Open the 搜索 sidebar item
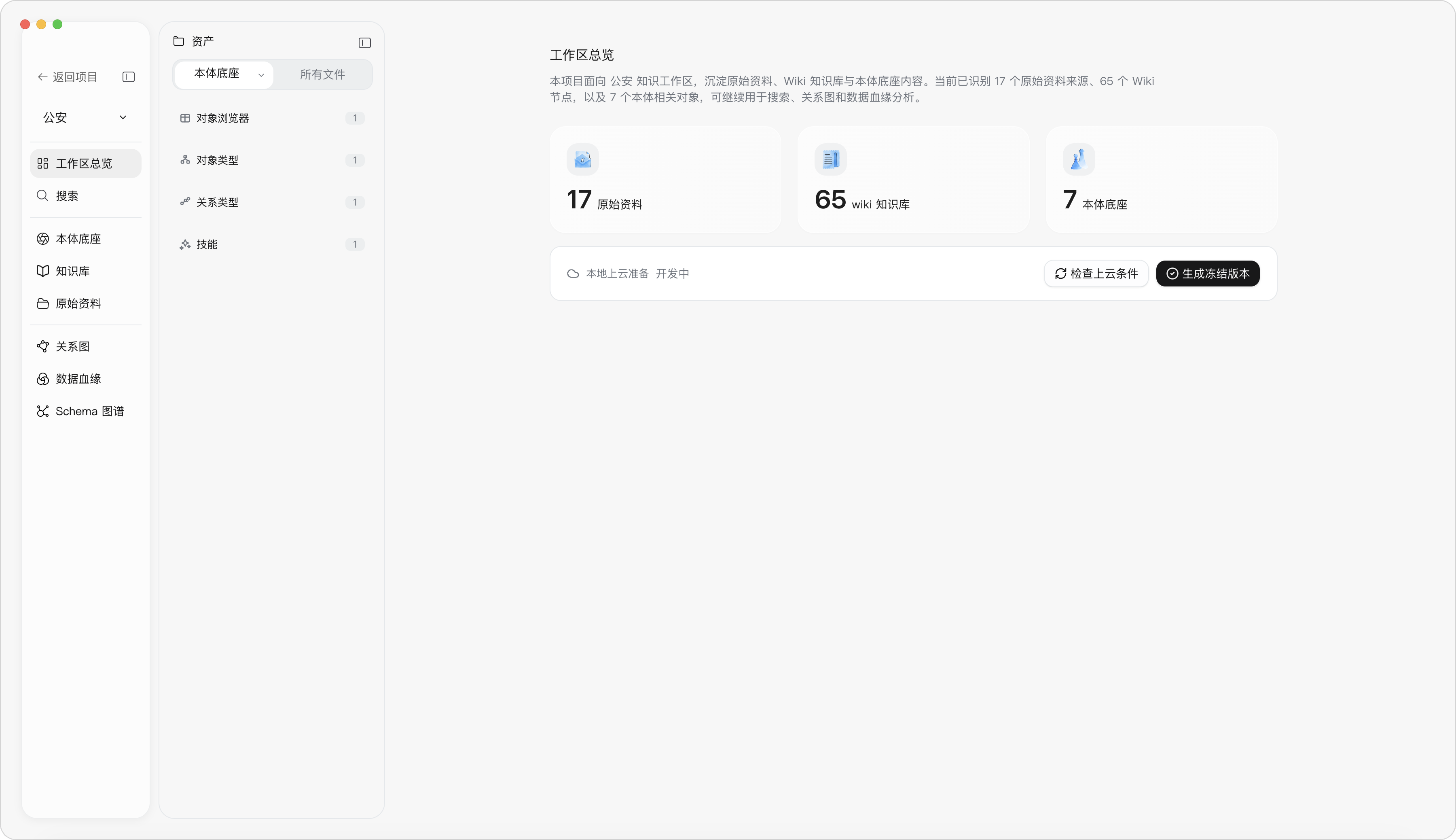Viewport: 1456px width, 840px height. (85, 195)
